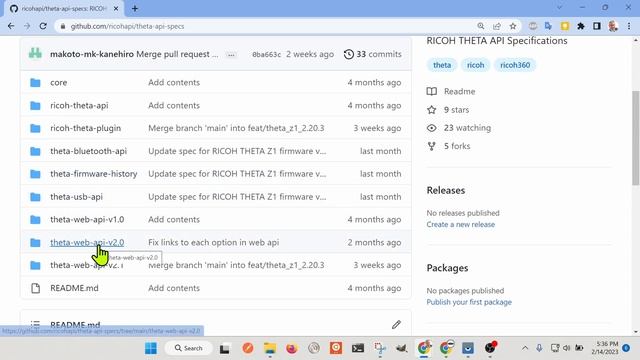Open the theta-bluetooth-api folder
The image size is (640, 360).
pyautogui.click(x=89, y=151)
